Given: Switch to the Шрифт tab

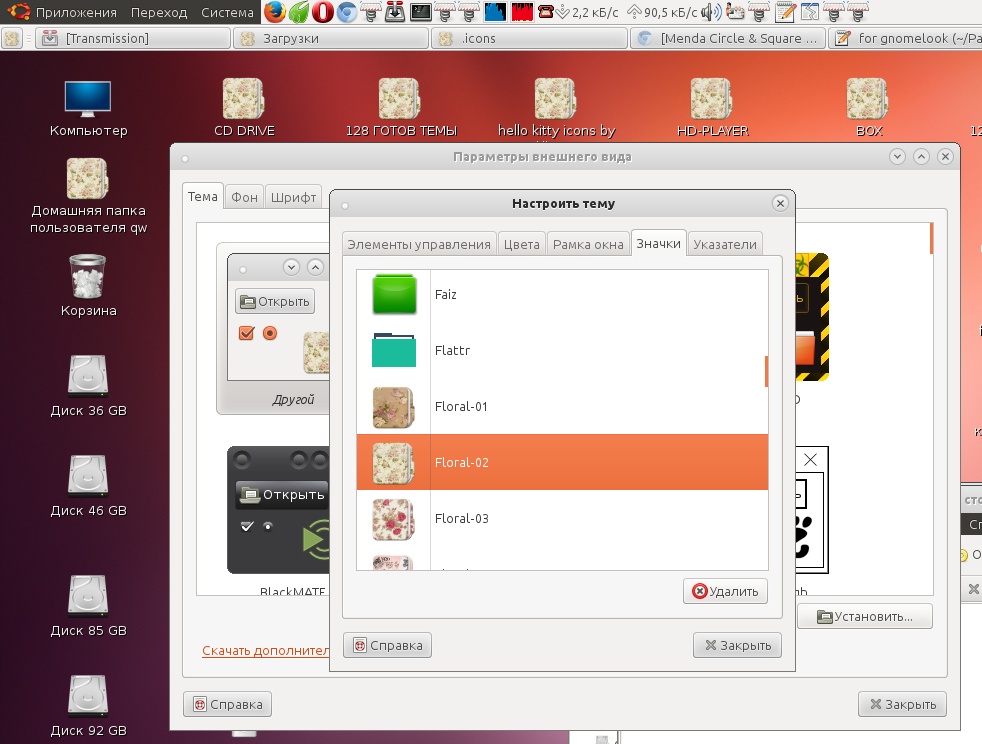Looking at the screenshot, I should (x=293, y=197).
